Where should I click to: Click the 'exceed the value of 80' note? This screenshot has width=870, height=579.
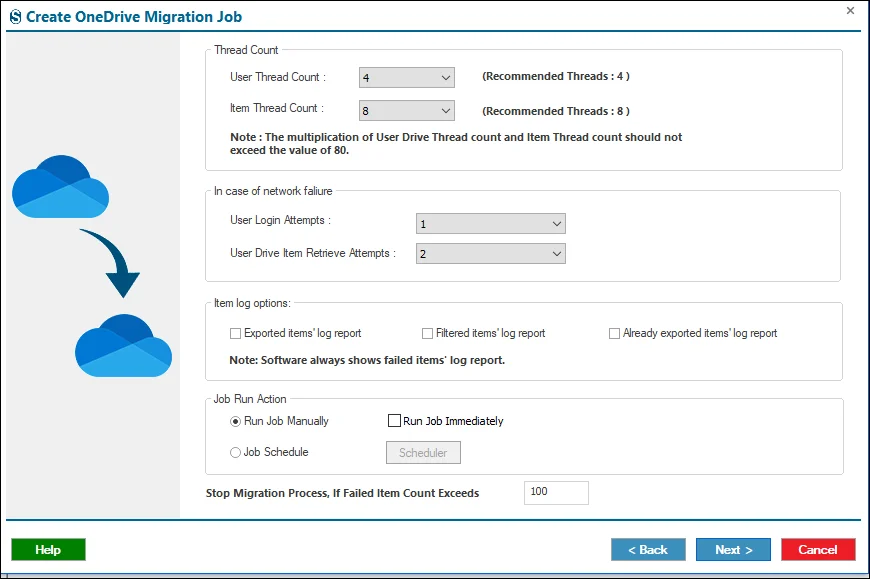tap(290, 150)
